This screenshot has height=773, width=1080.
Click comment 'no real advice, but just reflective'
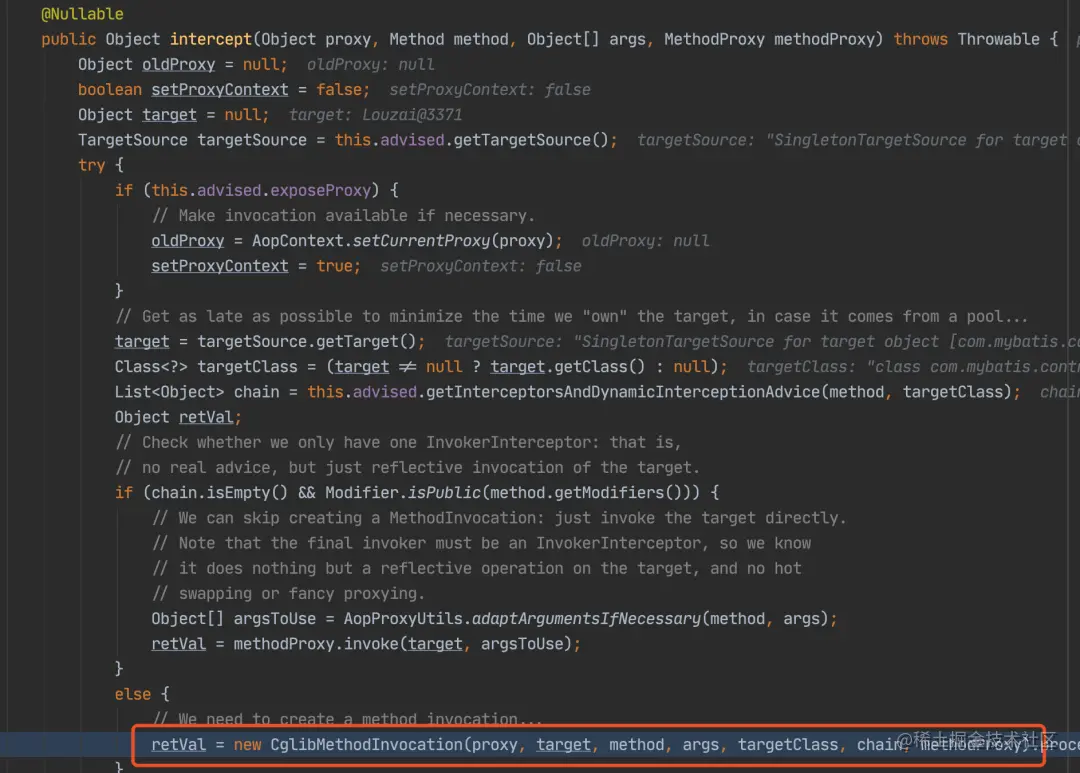407,468
